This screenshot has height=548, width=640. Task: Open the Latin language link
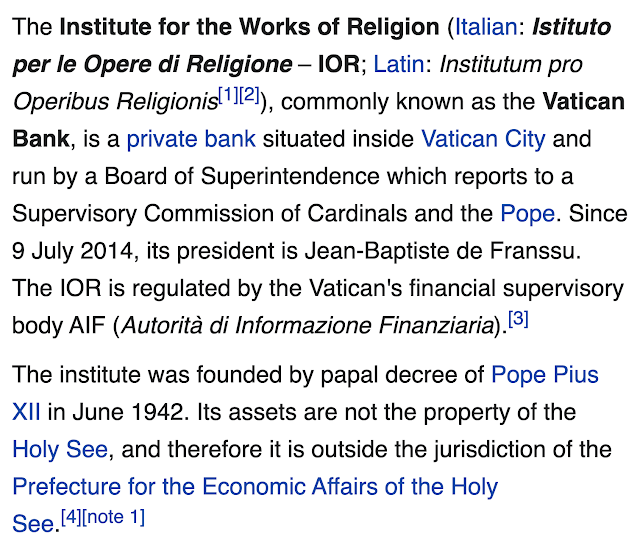[399, 64]
